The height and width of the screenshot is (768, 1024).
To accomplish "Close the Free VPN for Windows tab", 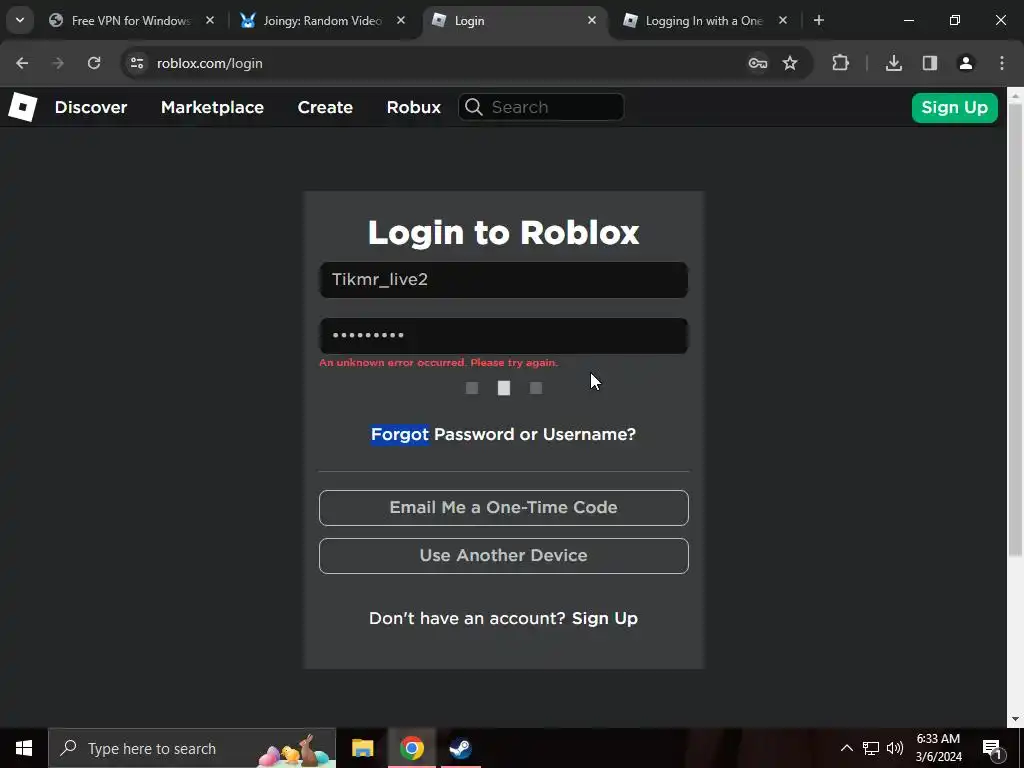I will (x=210, y=20).
